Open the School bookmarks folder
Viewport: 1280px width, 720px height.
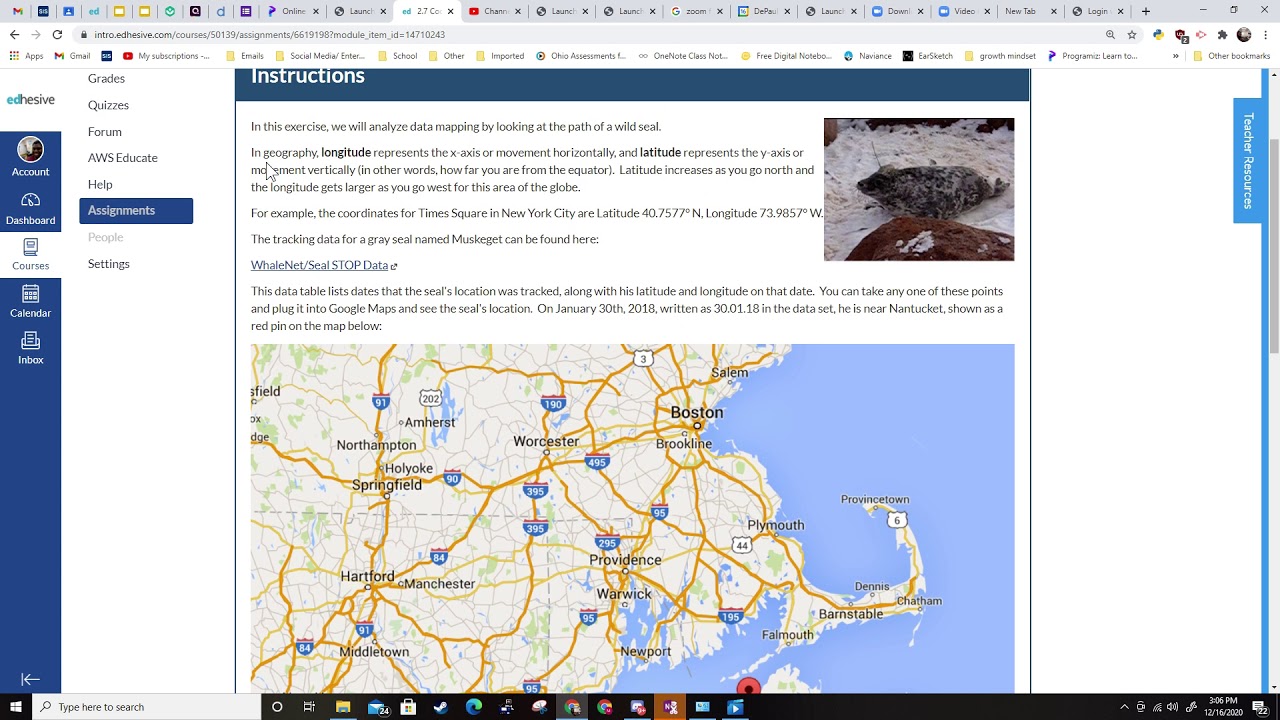tap(397, 56)
